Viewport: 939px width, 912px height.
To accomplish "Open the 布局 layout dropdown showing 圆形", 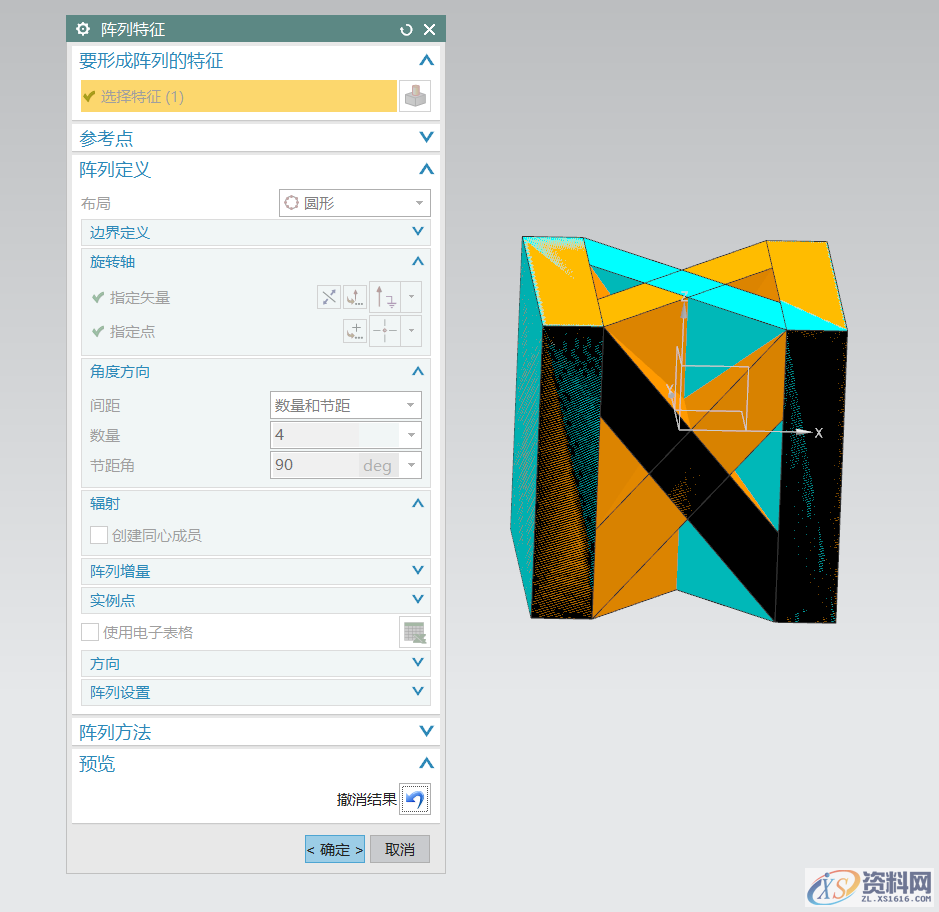I will (x=354, y=203).
